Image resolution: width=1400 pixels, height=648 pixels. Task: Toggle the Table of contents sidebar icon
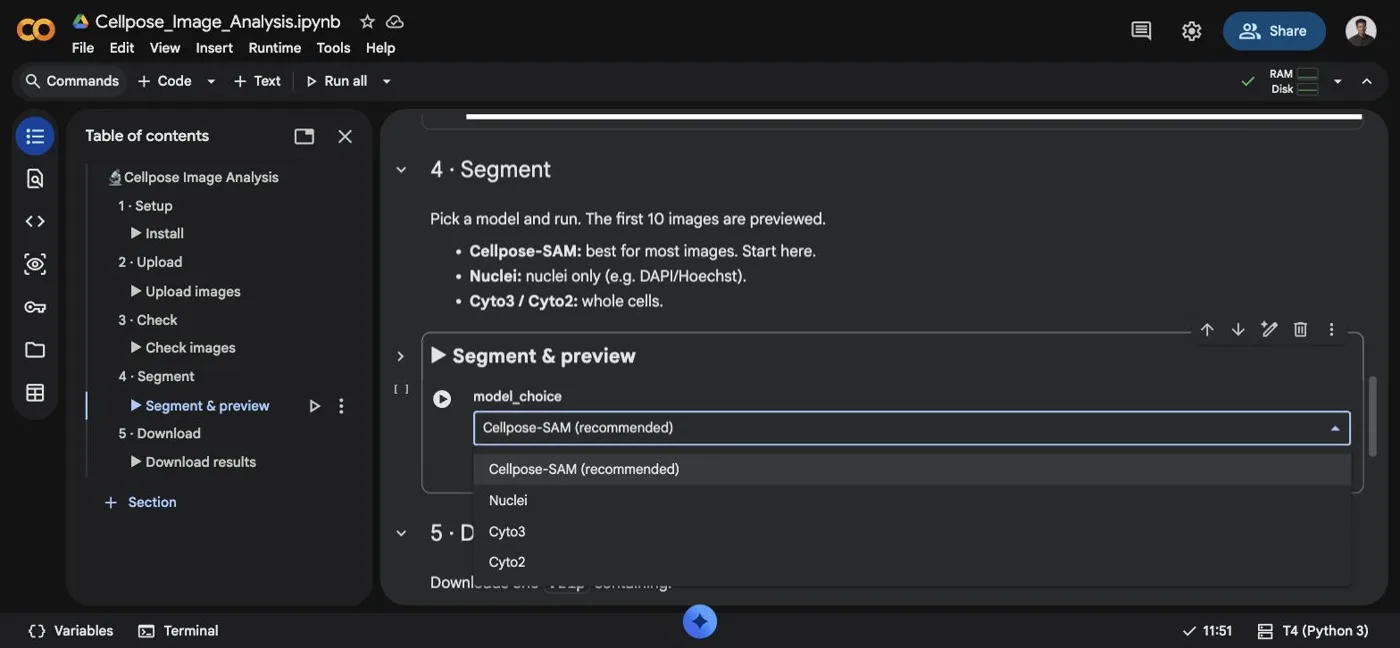click(x=35, y=136)
